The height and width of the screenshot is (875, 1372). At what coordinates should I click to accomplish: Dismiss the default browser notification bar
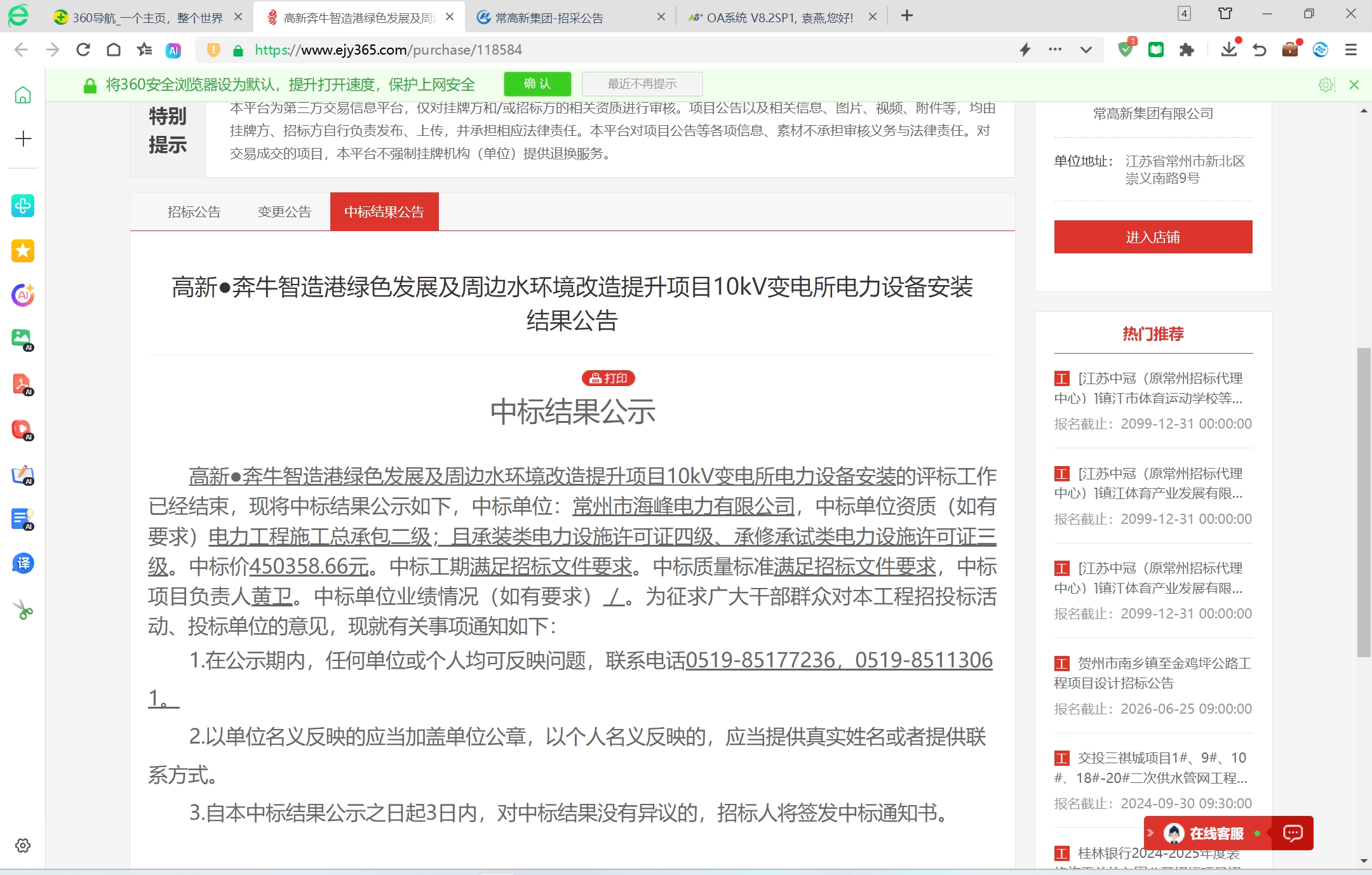click(x=1354, y=84)
